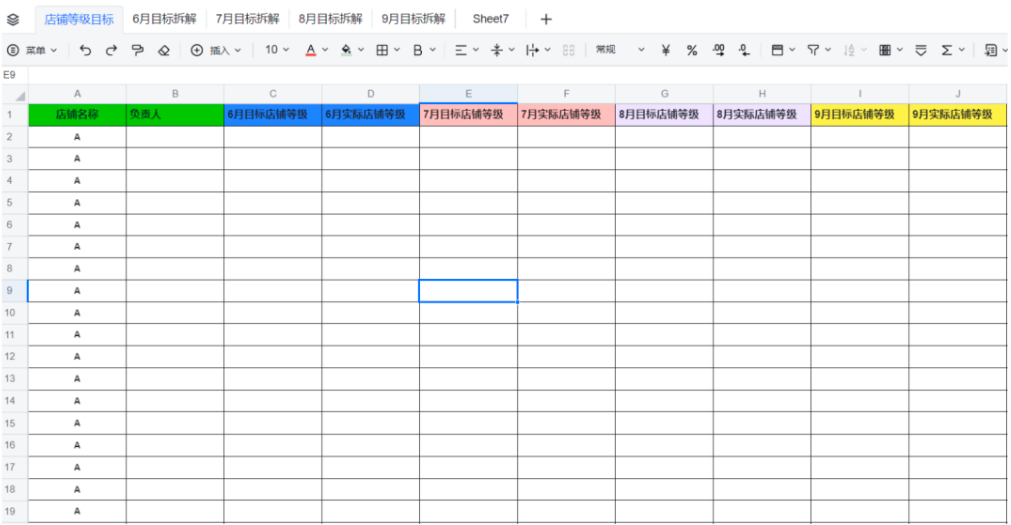1011x525 pixels.
Task: Select the format painter tool
Action: pyautogui.click(x=138, y=50)
